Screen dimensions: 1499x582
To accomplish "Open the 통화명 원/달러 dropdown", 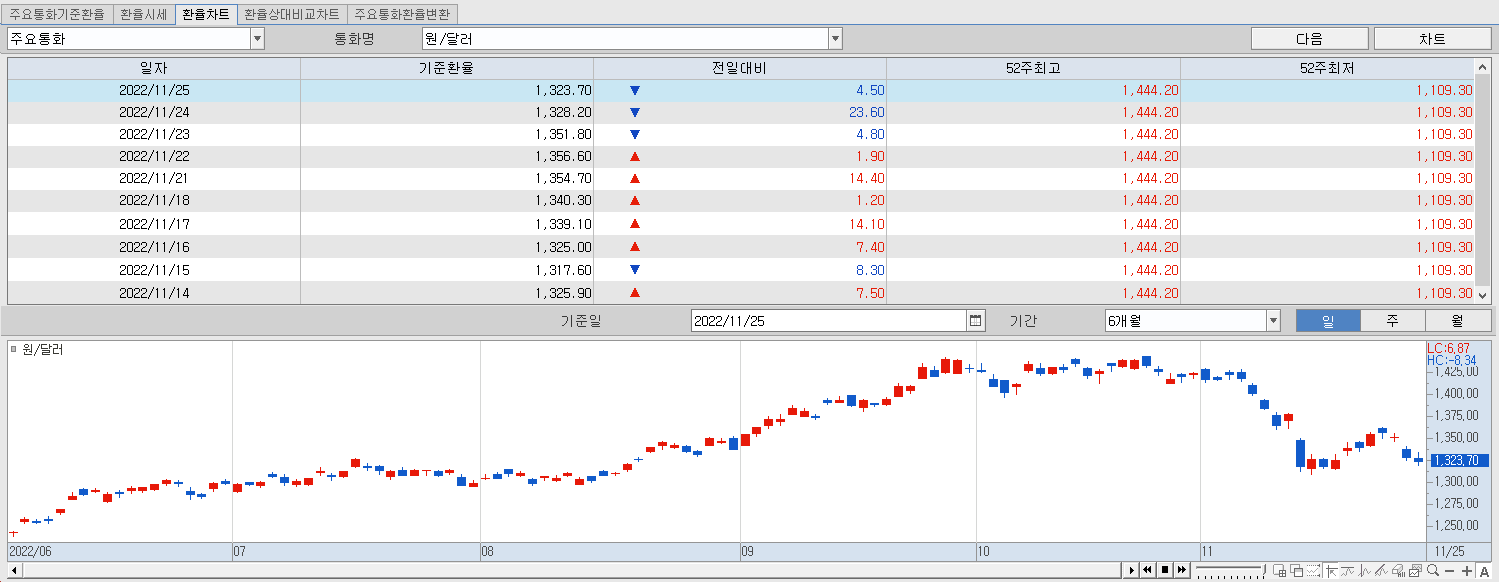I will tap(835, 39).
